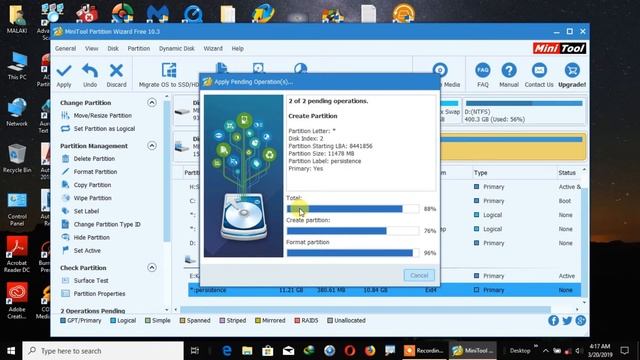The height and width of the screenshot is (360, 640).
Task: Open the Mail app from taskbar
Action: coord(288,351)
